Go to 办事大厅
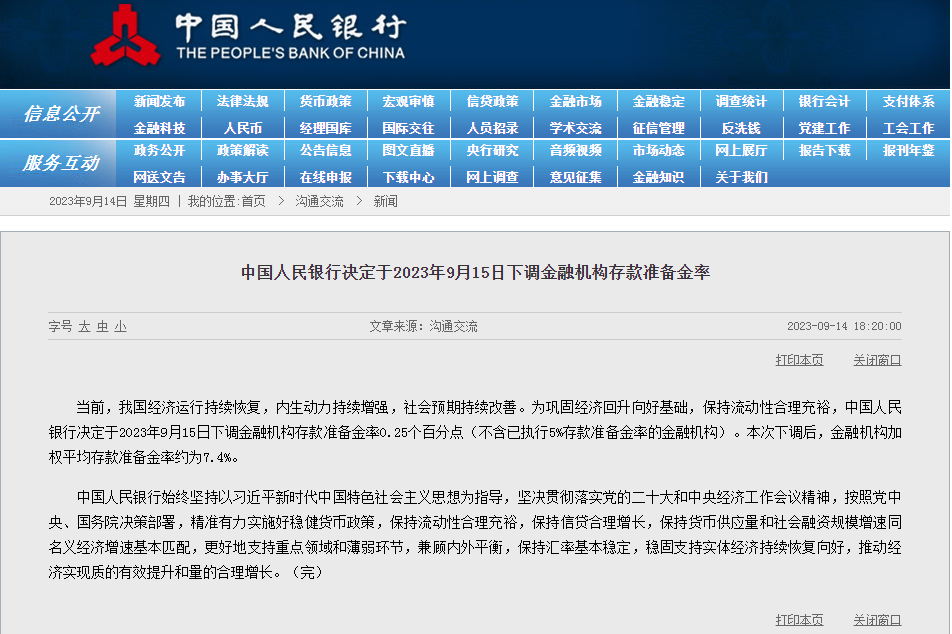 tap(242, 177)
